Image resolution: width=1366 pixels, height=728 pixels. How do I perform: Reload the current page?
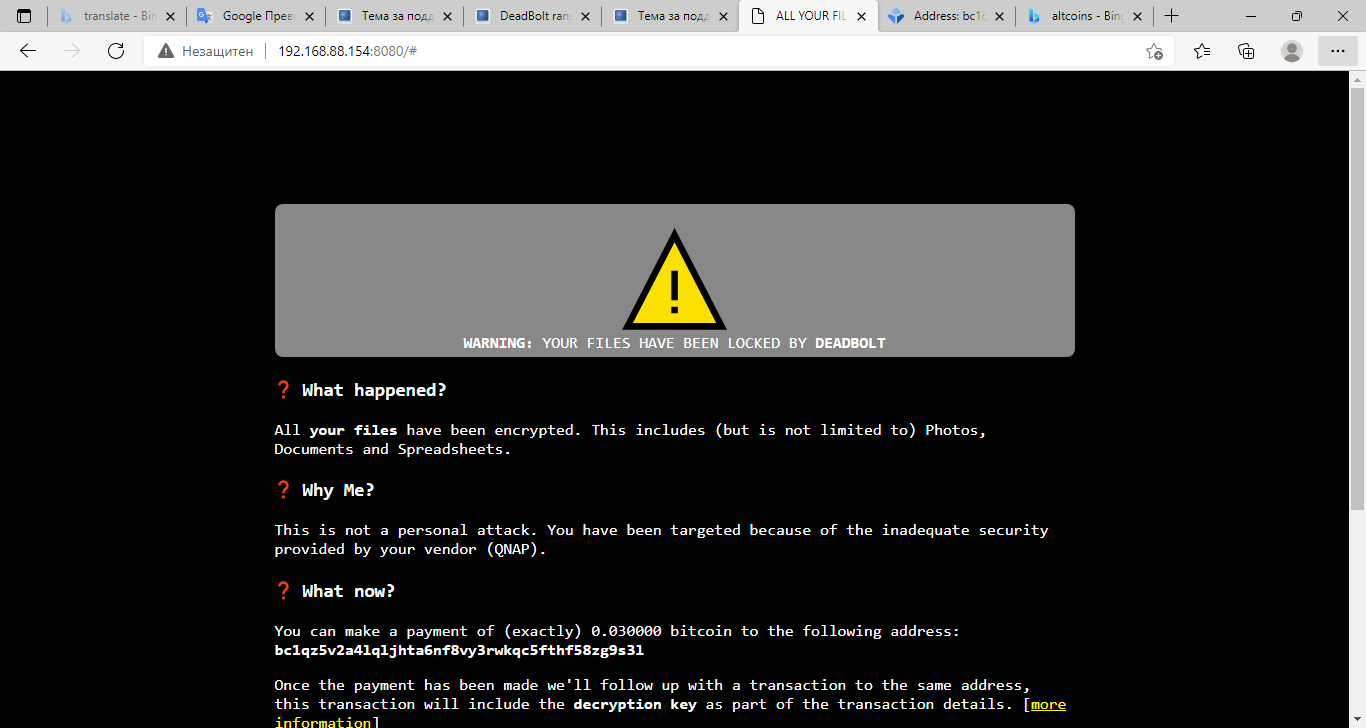(x=116, y=51)
